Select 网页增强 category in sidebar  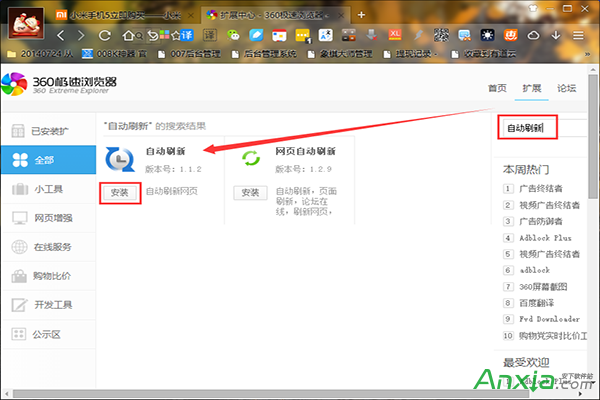pyautogui.click(x=48, y=218)
